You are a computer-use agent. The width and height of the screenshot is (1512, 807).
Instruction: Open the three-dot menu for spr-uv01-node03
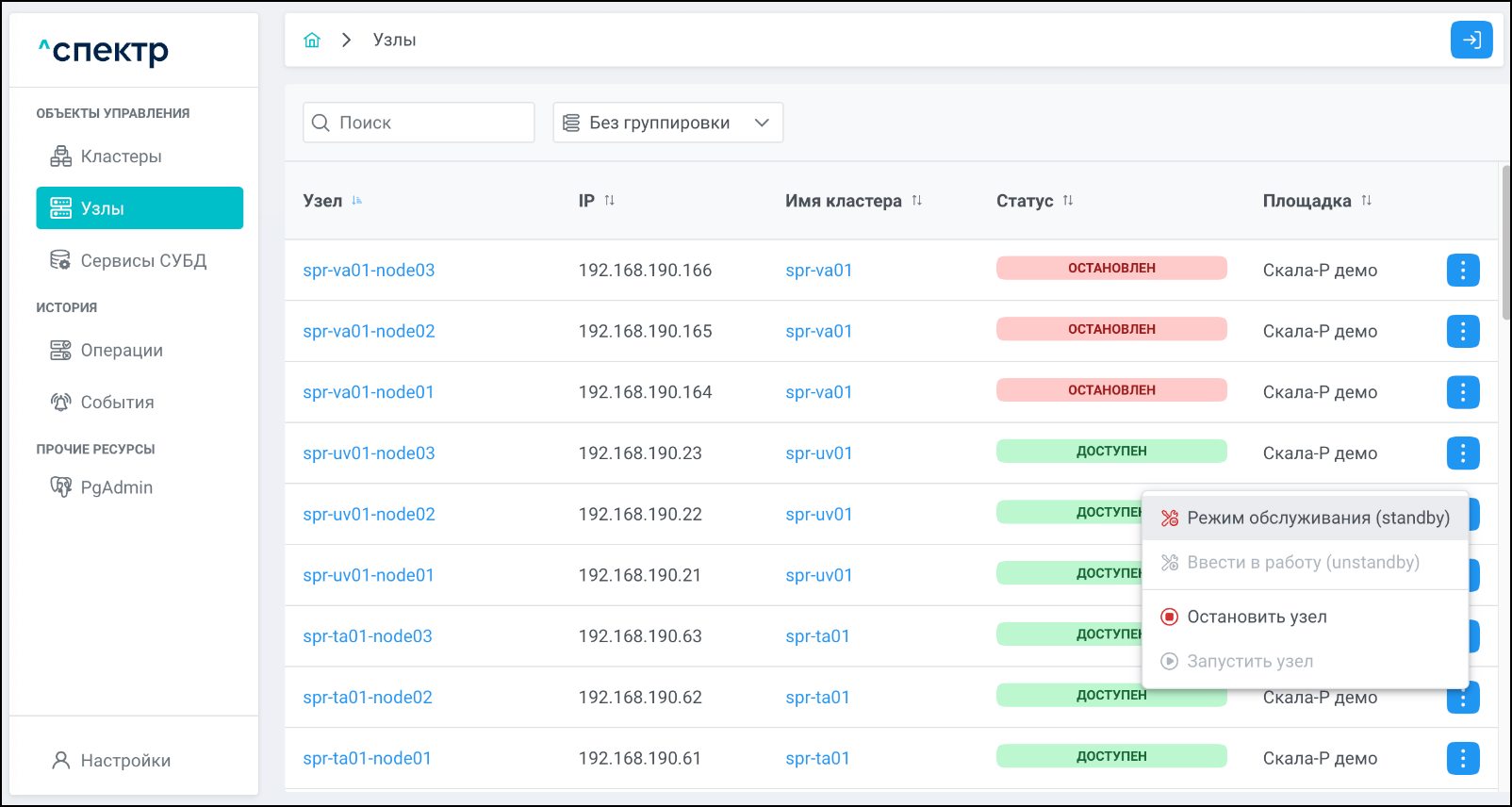point(1462,453)
